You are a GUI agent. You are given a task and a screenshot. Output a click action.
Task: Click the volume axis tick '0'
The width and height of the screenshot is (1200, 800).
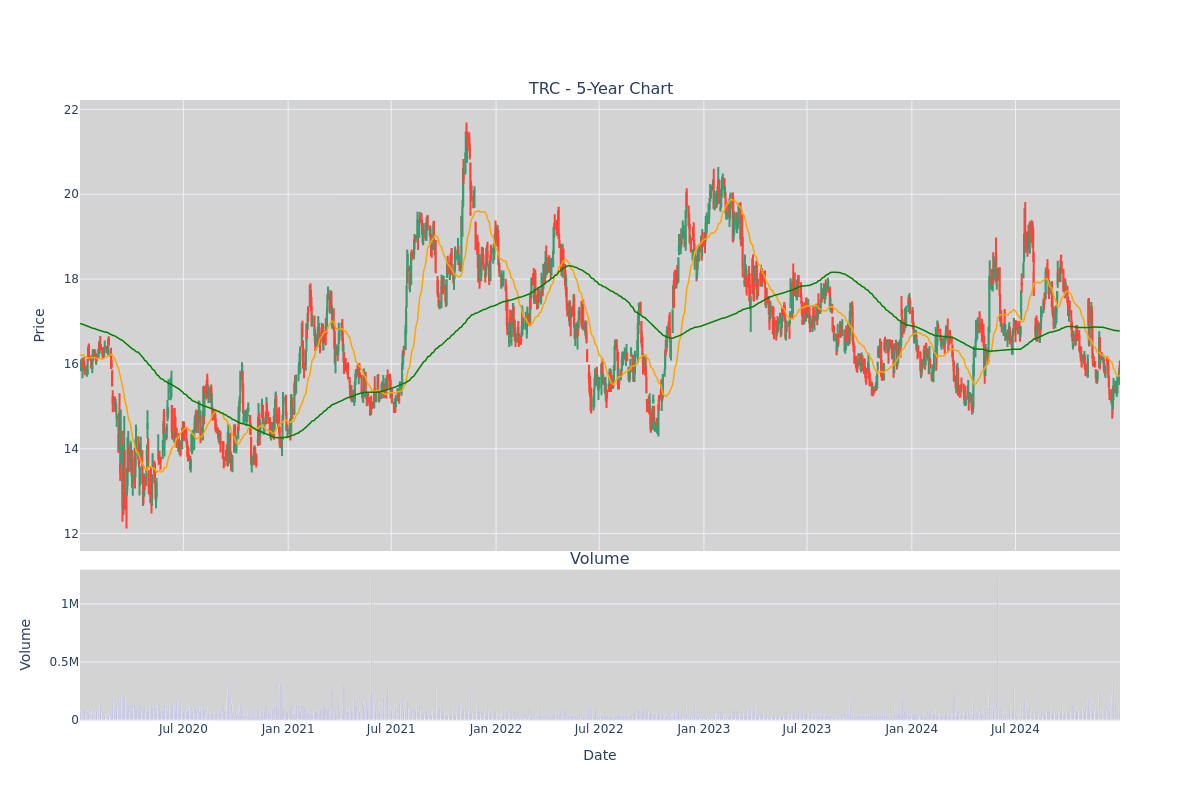[75, 720]
